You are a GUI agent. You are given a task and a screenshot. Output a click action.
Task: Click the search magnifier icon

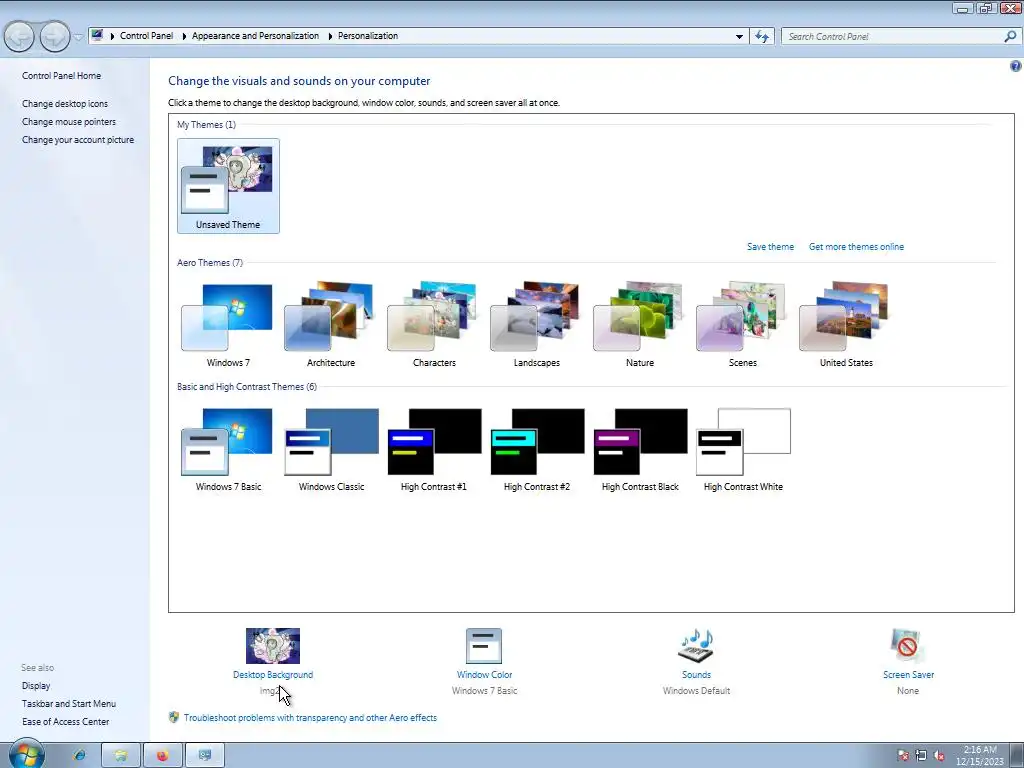coord(1010,37)
